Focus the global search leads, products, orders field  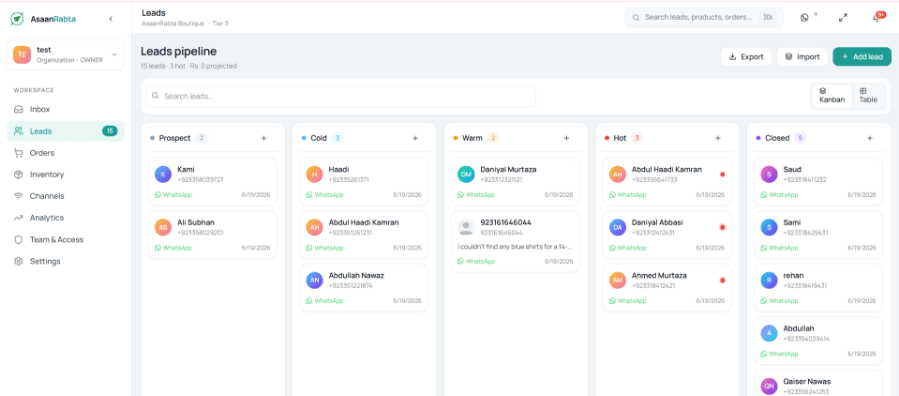point(704,17)
